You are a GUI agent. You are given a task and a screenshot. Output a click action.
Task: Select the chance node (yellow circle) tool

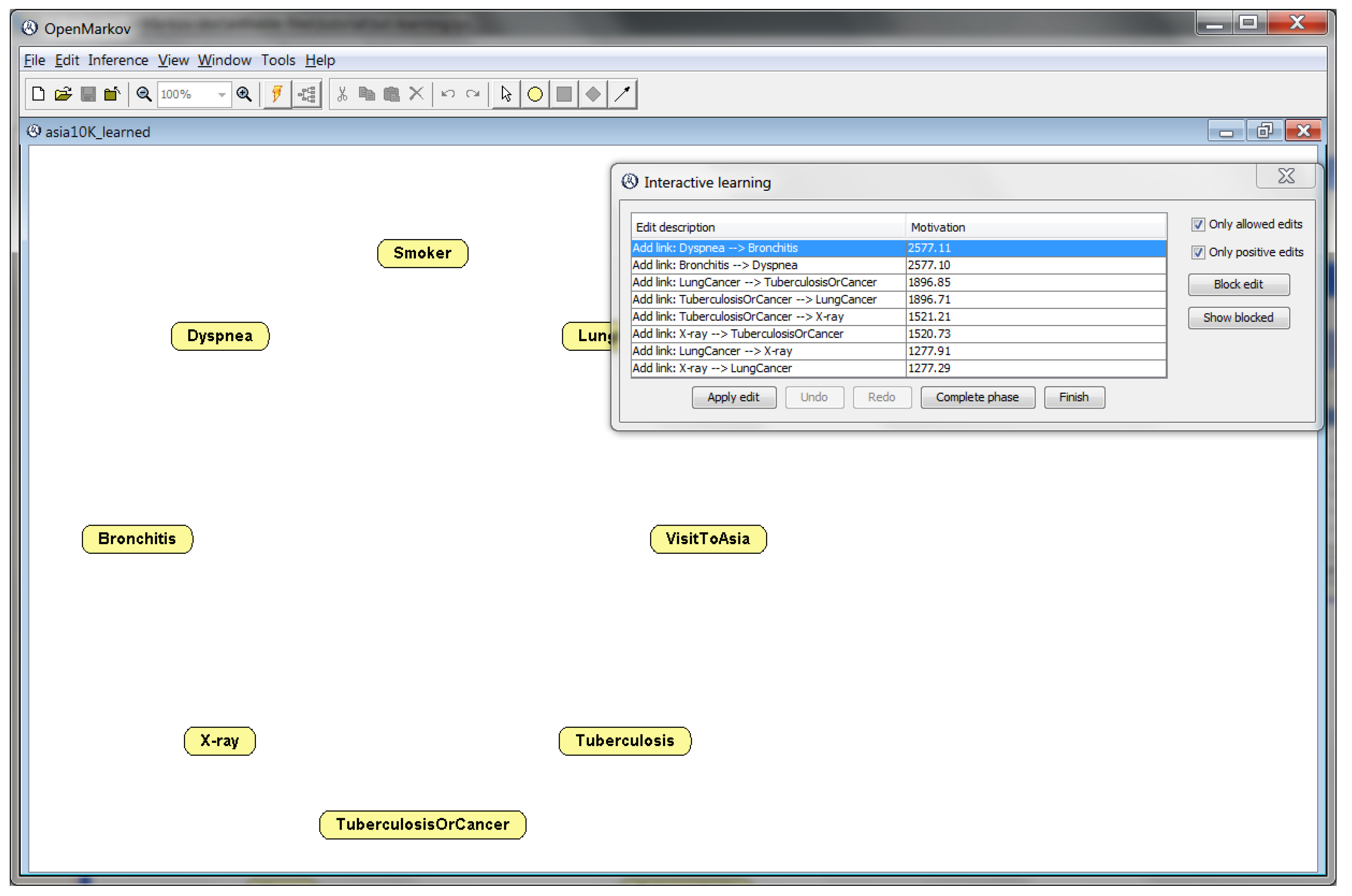click(535, 94)
